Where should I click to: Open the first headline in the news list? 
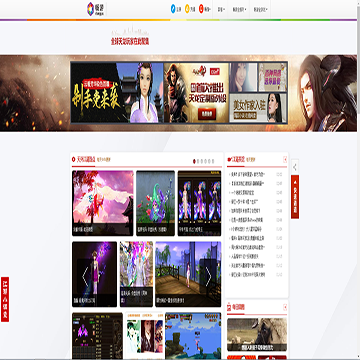pos(247,174)
